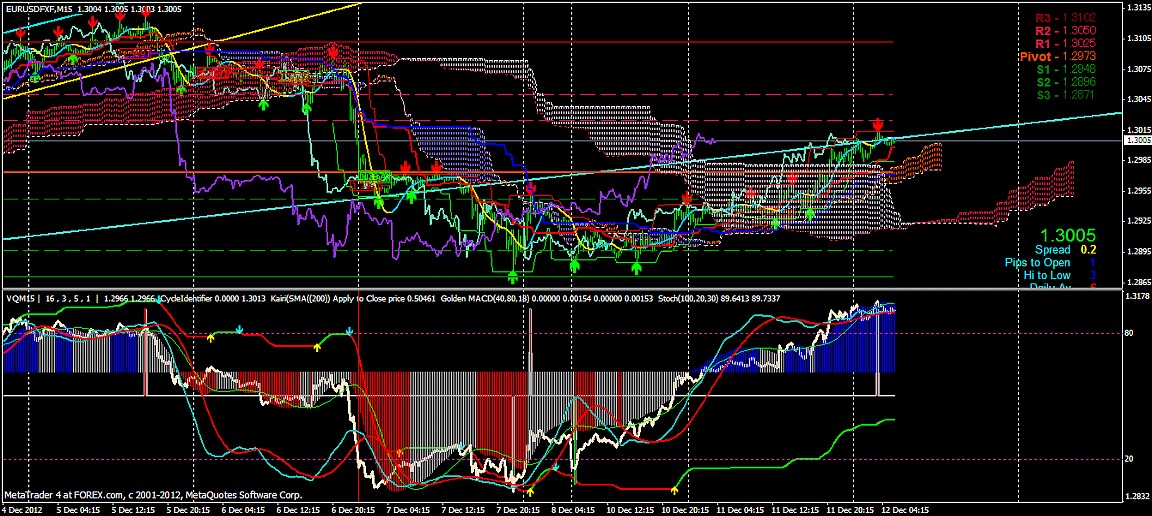Click the R1 1.3025 resistance label
Screen dimensions: 1152x516
point(1064,44)
